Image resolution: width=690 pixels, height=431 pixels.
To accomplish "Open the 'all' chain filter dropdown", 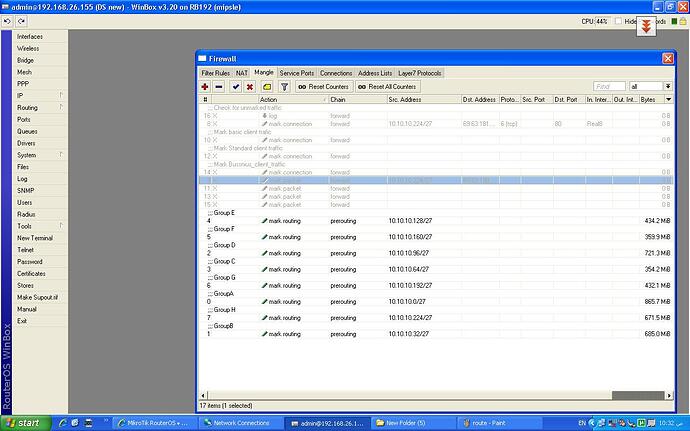I will tap(668, 86).
